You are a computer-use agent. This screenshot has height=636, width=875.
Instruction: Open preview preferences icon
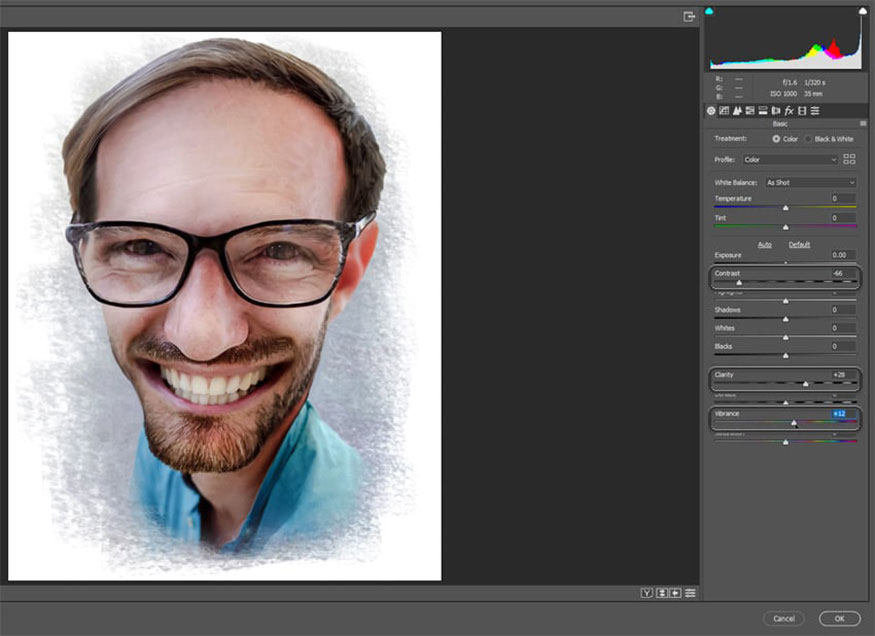point(690,593)
